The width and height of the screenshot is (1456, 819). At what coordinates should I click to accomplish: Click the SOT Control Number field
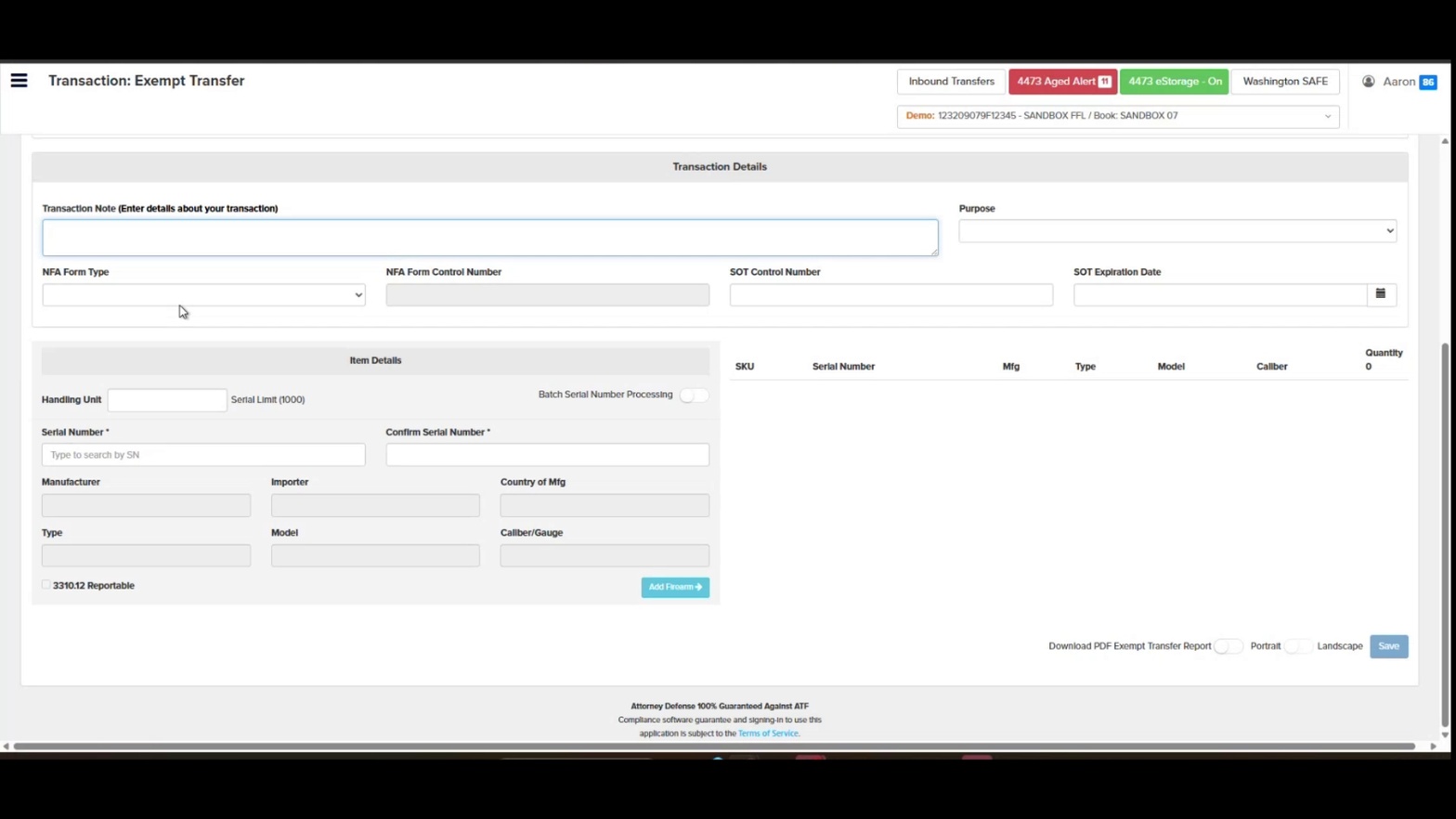point(891,295)
